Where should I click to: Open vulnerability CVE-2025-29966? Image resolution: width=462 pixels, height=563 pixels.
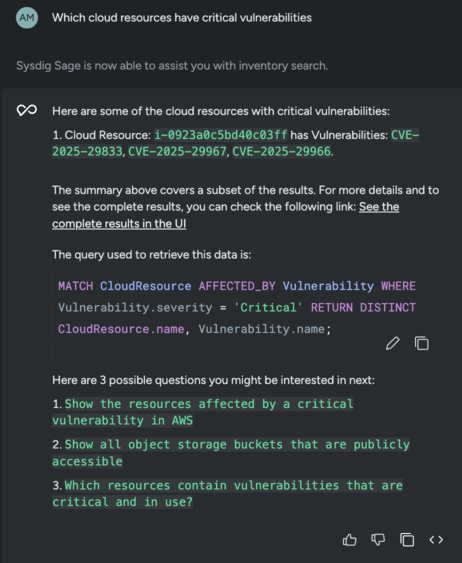pyautogui.click(x=281, y=152)
